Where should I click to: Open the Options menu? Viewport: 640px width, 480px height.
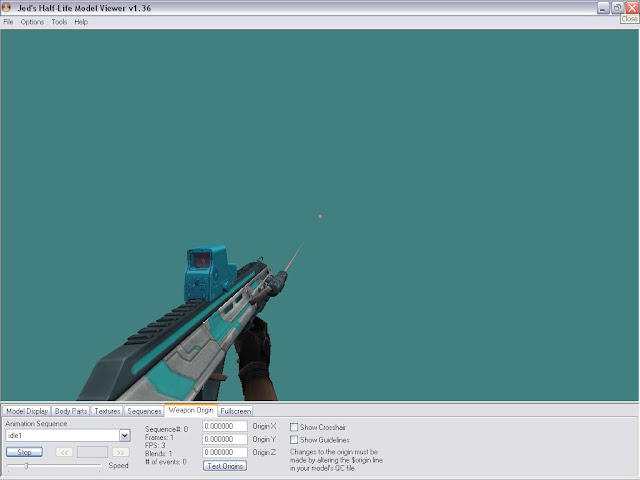pyautogui.click(x=32, y=22)
